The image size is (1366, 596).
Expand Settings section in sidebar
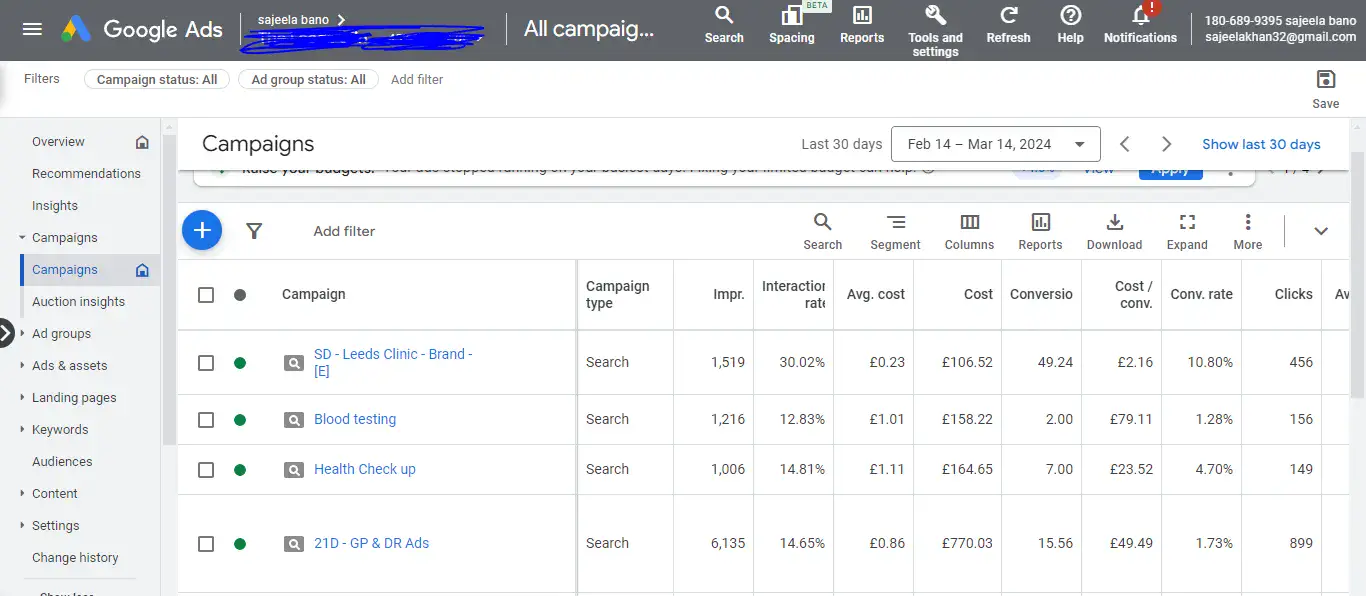tap(22, 526)
